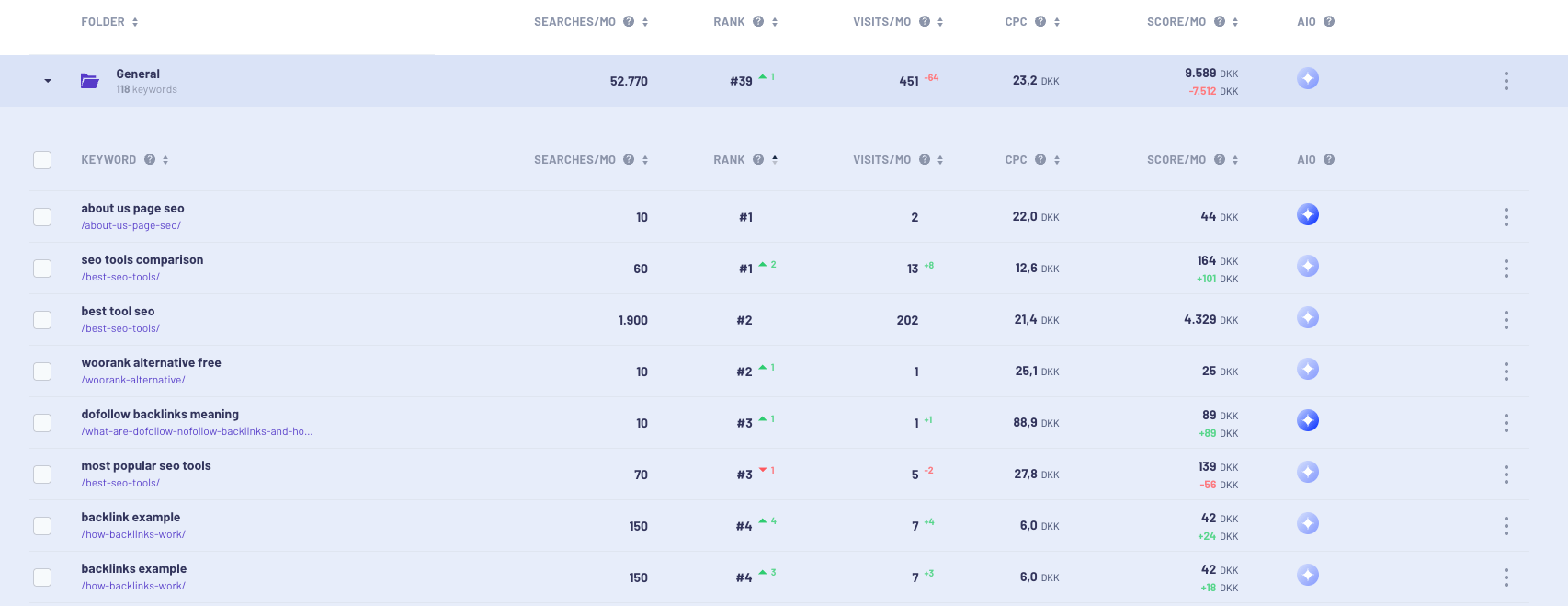The width and height of the screenshot is (1568, 606).
Task: Show help for folder table SCORE/MO column
Action: point(1220,22)
